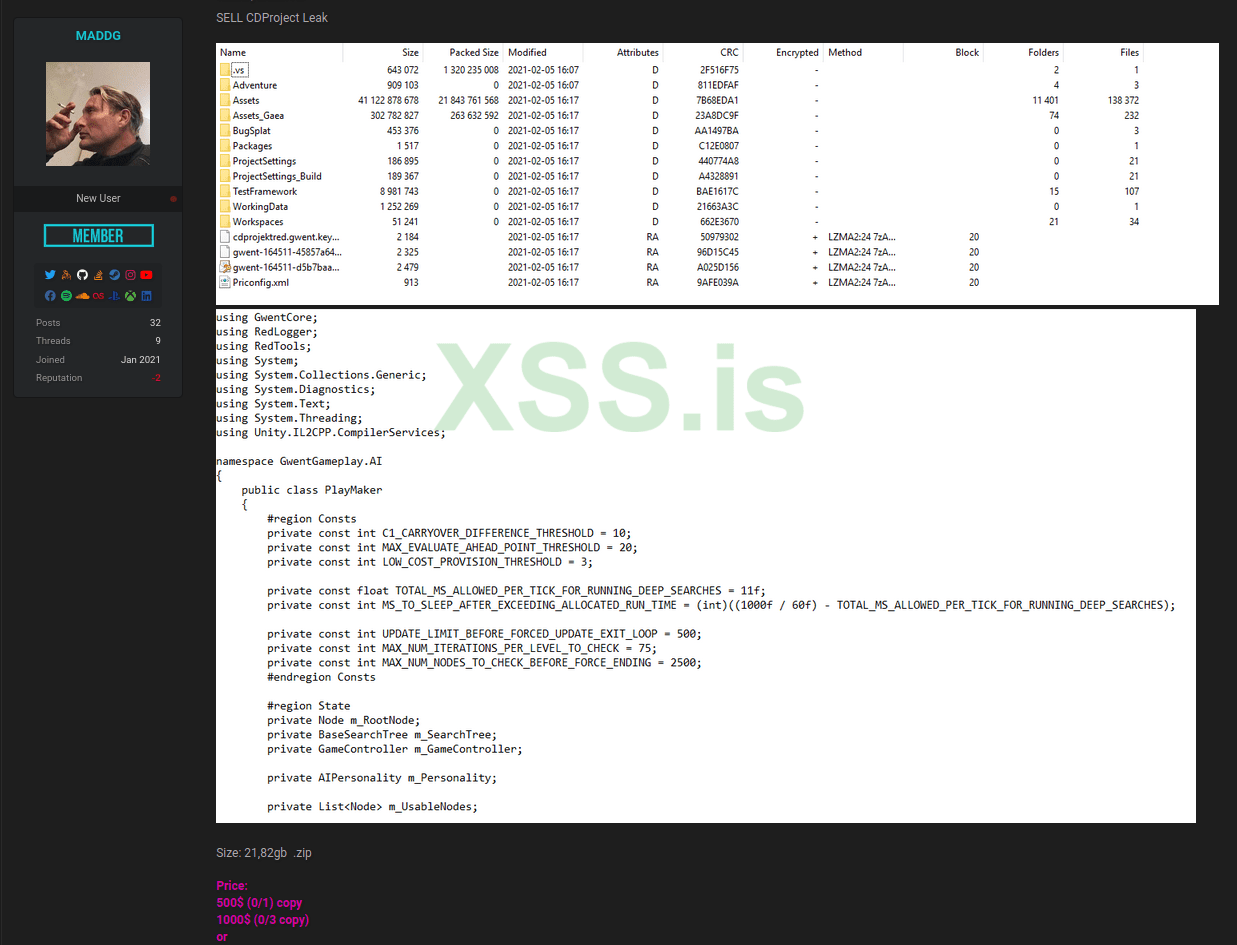Select the Instagram icon under MEMBER badge

pyautogui.click(x=130, y=274)
